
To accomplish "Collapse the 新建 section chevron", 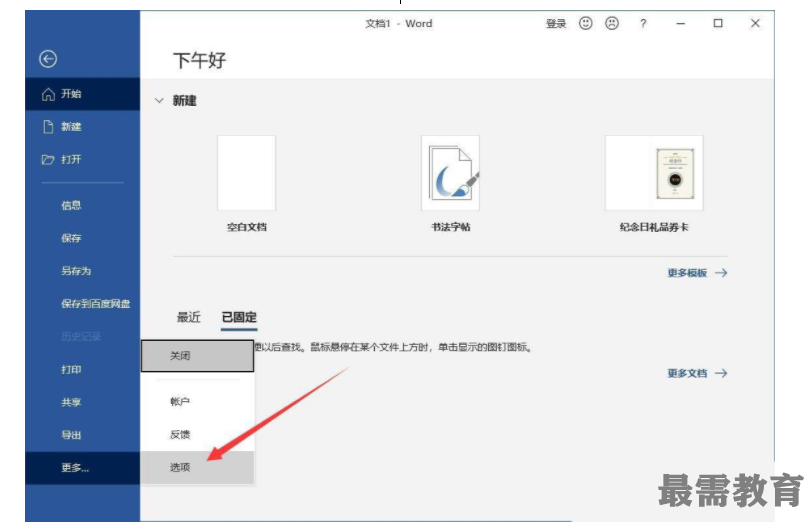I will (x=159, y=100).
